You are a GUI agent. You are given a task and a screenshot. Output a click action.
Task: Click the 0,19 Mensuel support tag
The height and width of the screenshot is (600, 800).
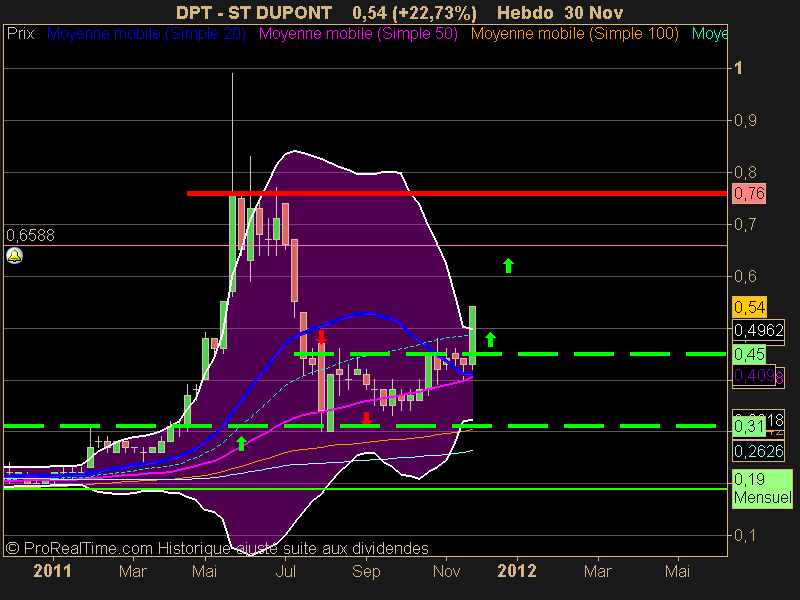pos(762,488)
